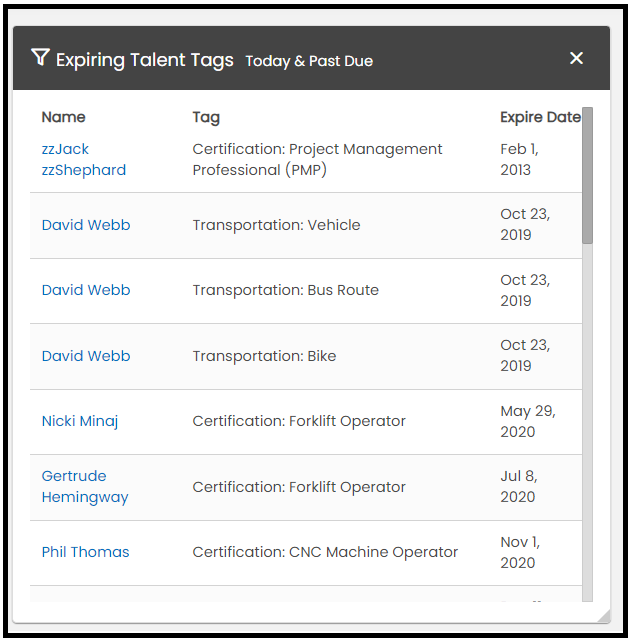633x640 pixels.
Task: Open the Gertrude Hemingway profile link
Action: pos(85,487)
